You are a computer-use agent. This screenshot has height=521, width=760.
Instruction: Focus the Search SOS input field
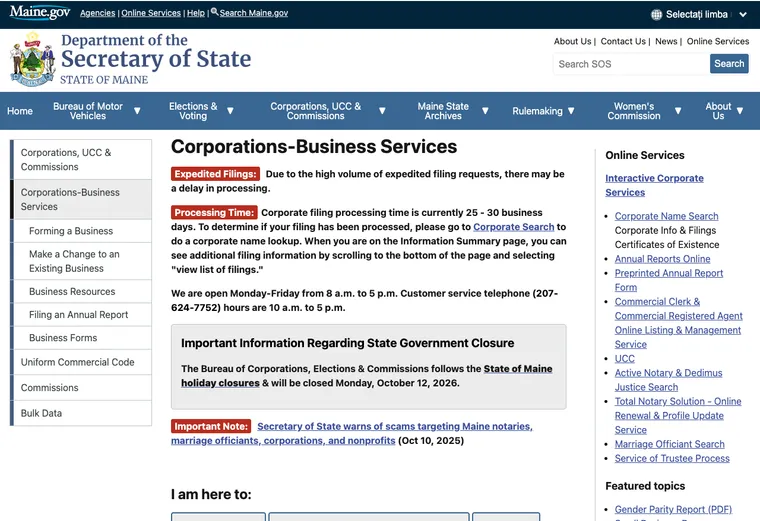click(631, 64)
